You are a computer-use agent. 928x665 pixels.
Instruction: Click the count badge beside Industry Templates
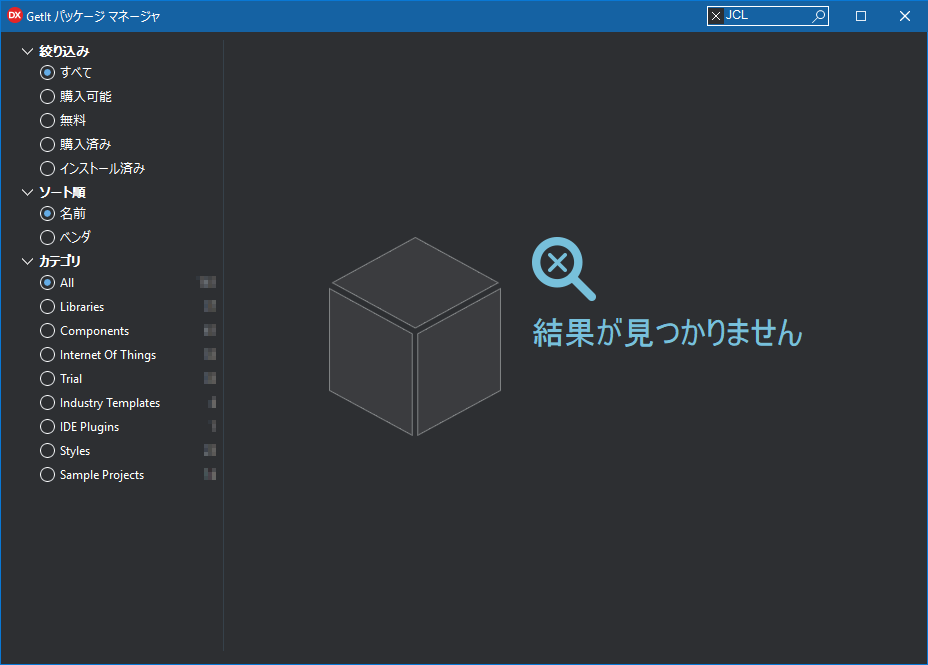[x=208, y=402]
